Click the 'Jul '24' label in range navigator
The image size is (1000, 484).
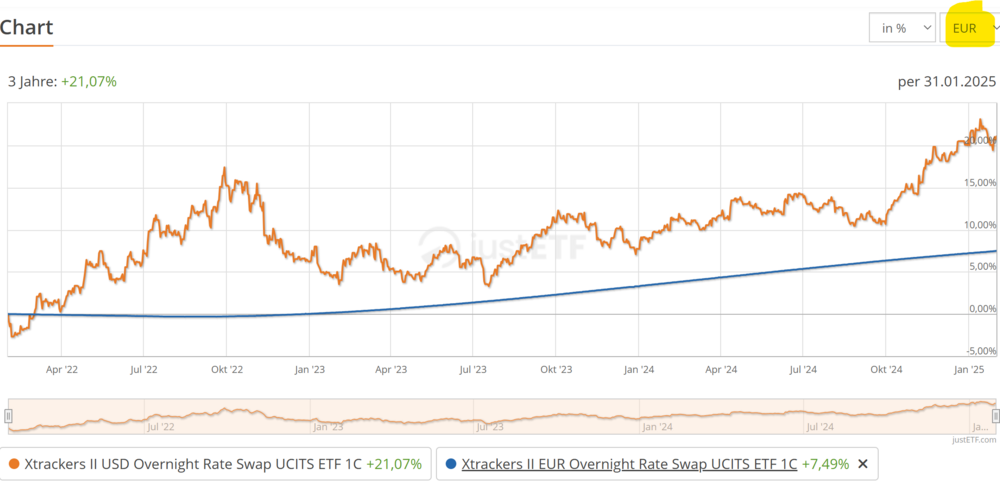(820, 426)
